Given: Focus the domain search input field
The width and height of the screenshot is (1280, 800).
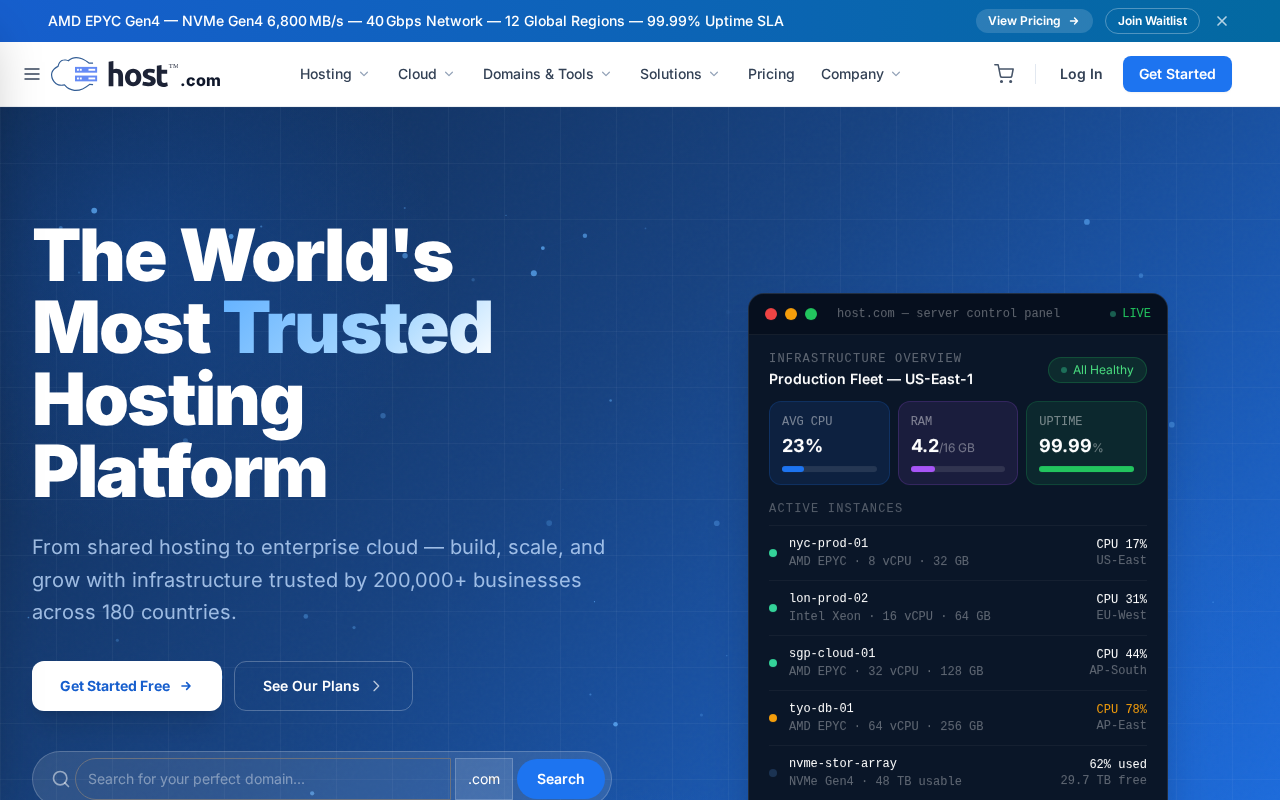Looking at the screenshot, I should [x=263, y=779].
